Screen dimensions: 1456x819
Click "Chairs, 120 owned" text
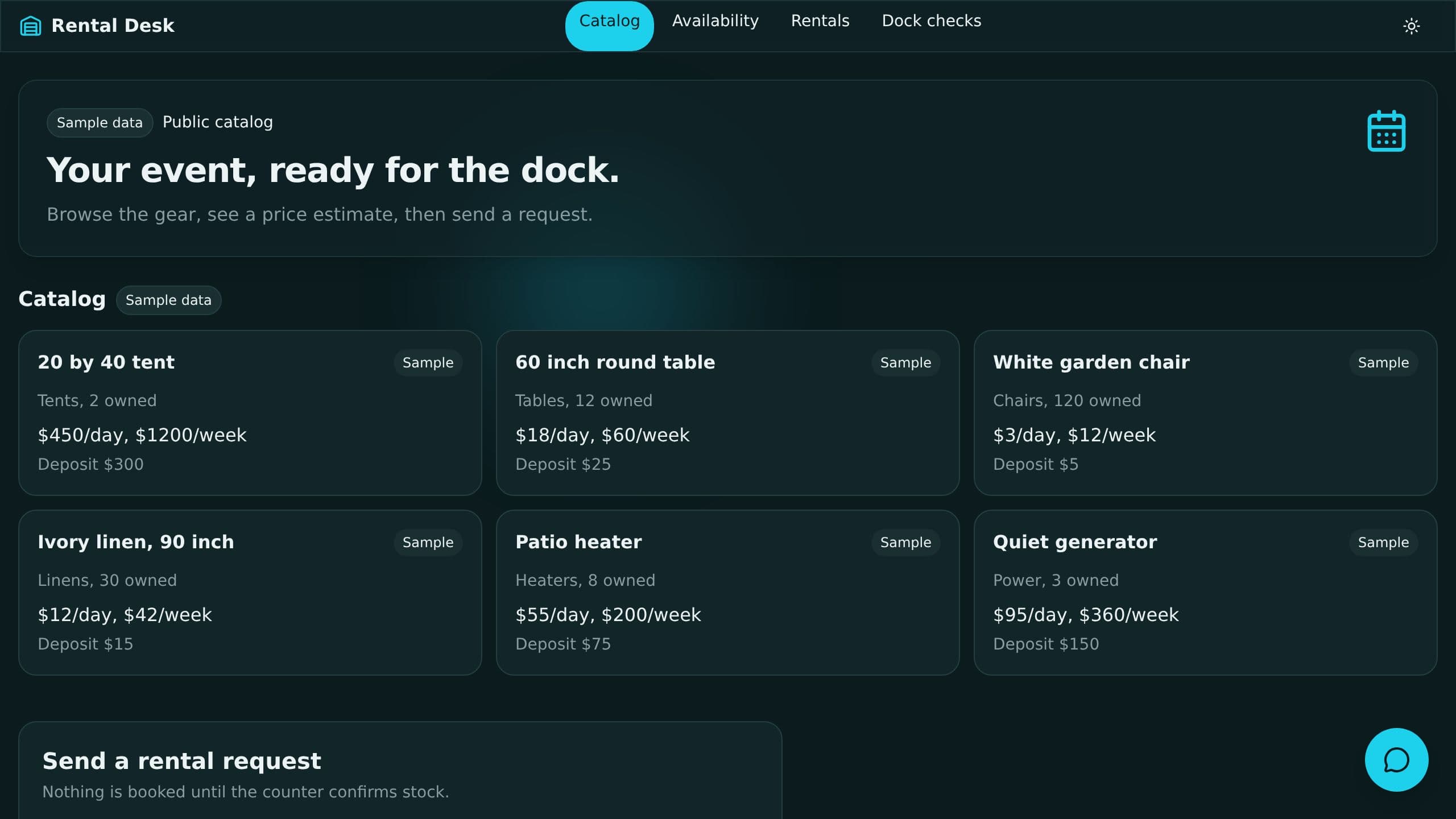1067,401
